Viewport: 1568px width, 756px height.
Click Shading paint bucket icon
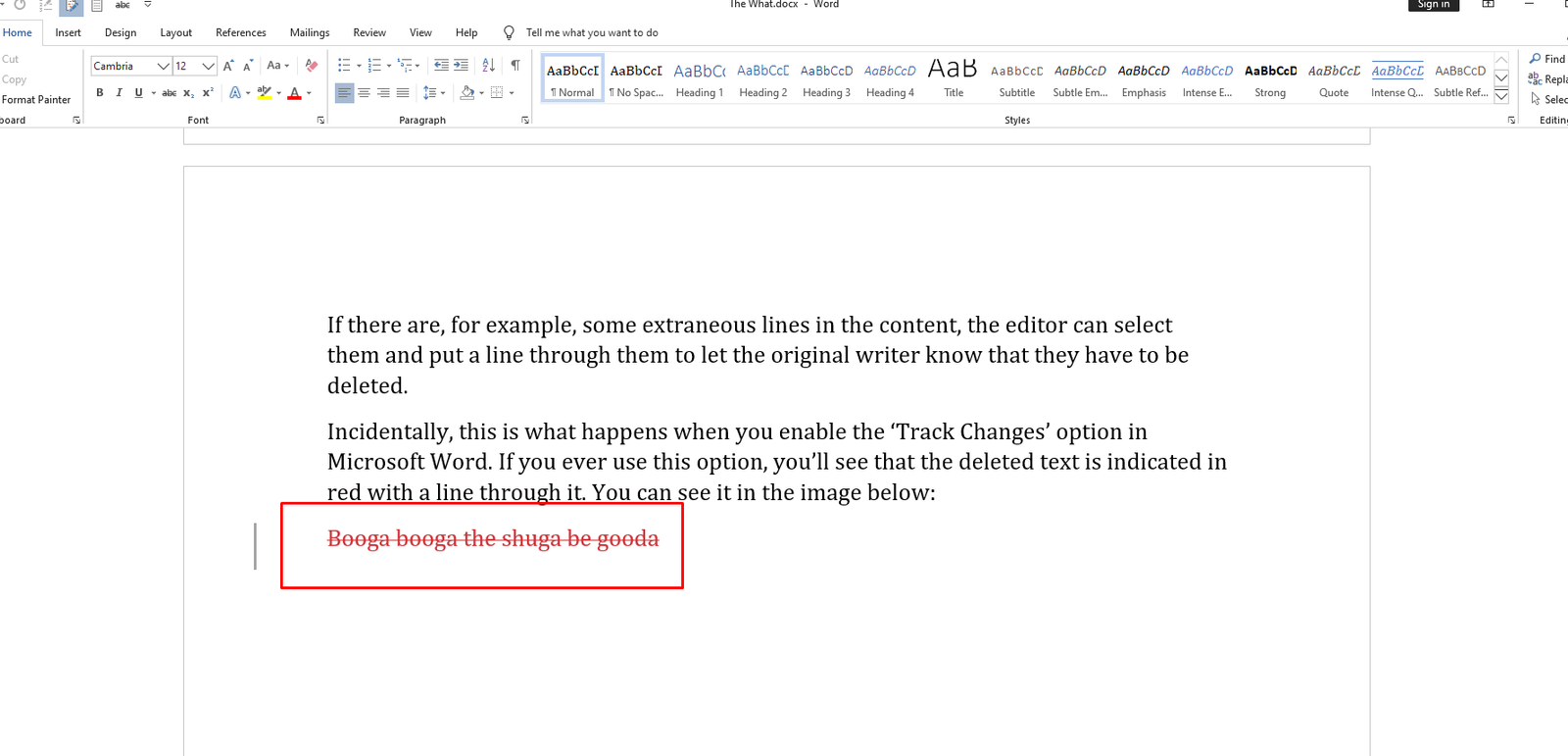(467, 93)
